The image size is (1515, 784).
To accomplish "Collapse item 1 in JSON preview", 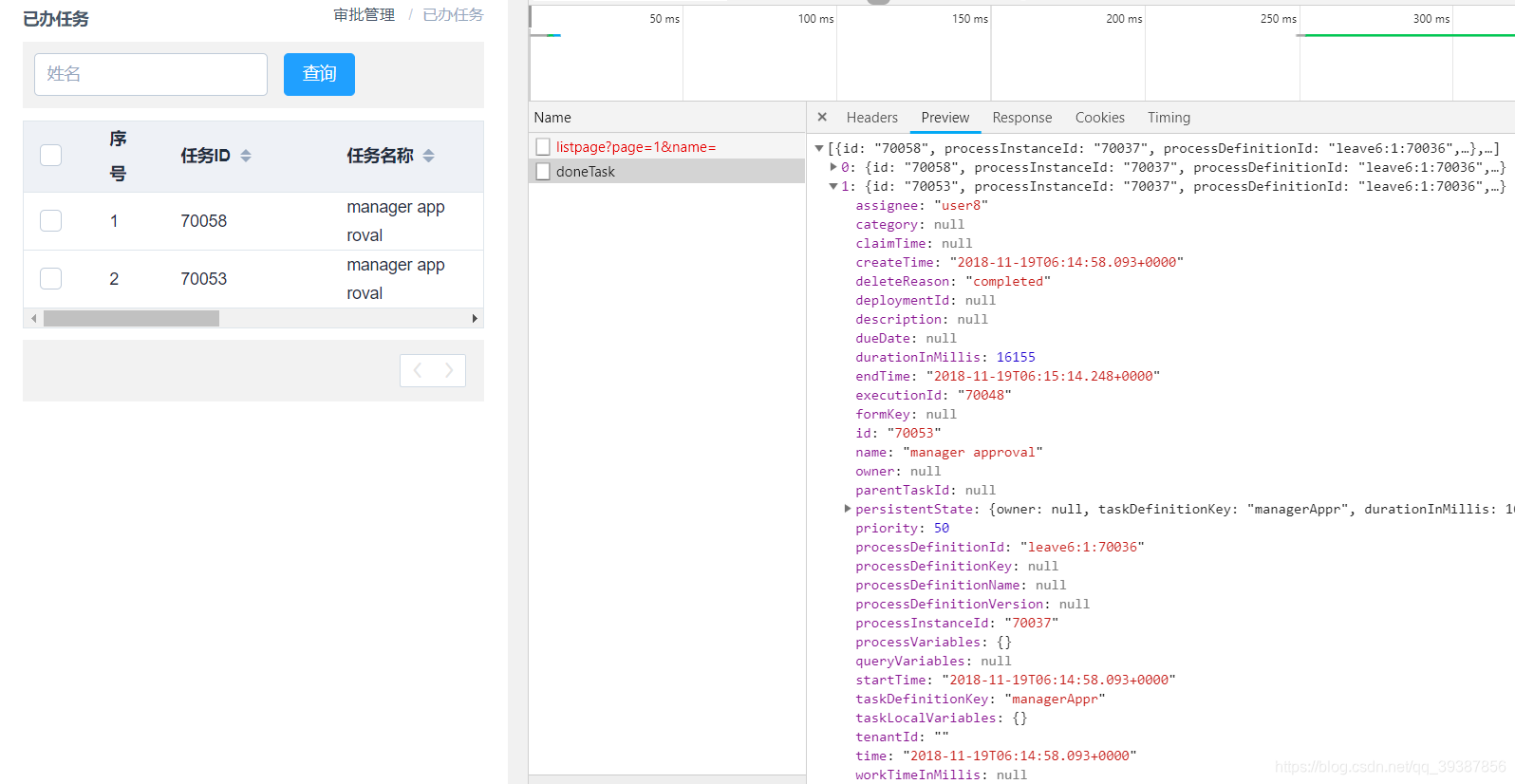I will pos(833,186).
